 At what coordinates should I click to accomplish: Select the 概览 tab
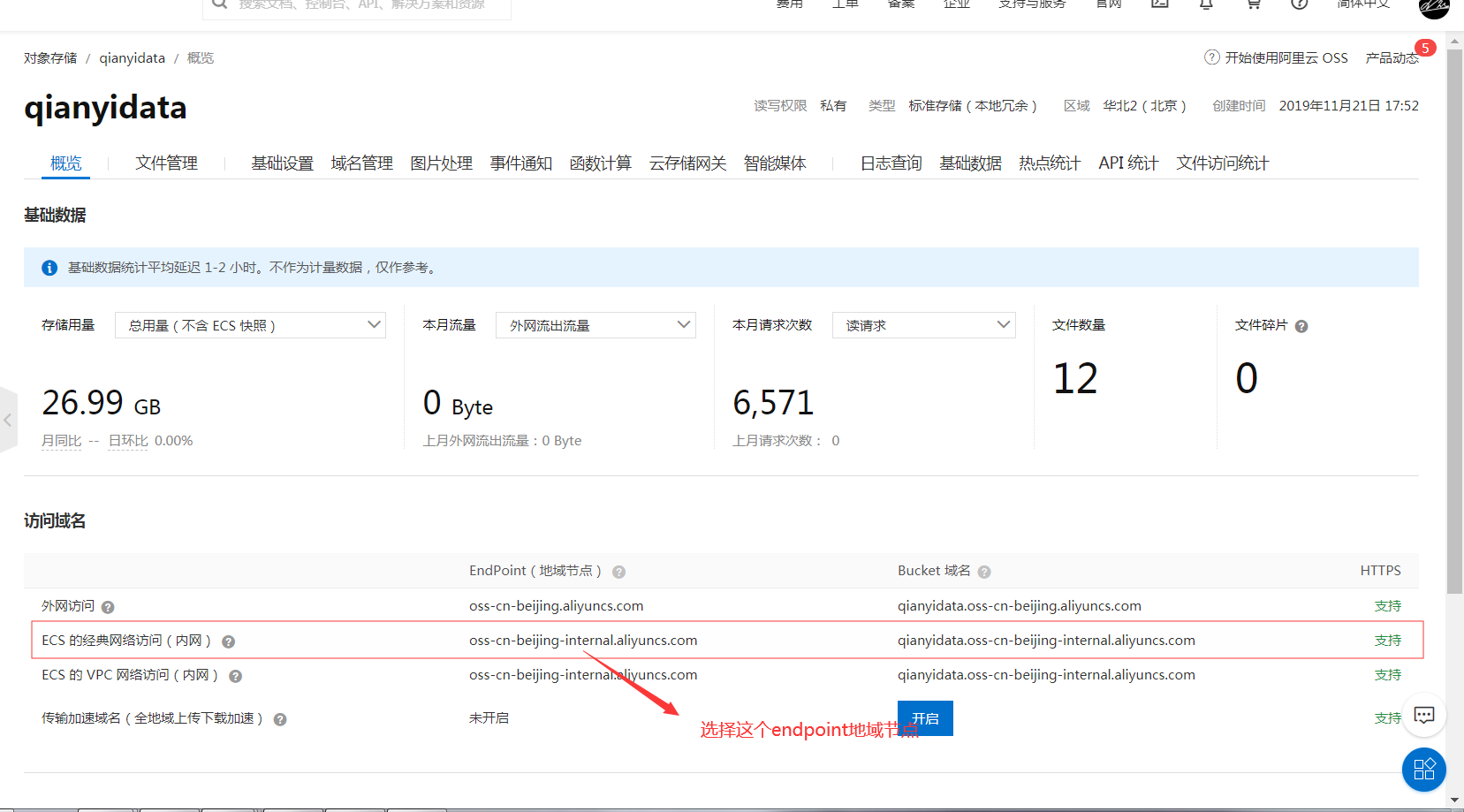tap(66, 163)
